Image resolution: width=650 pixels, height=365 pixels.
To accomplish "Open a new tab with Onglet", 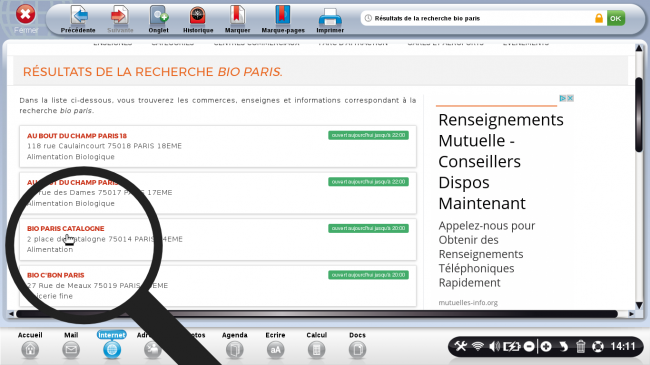I will pyautogui.click(x=158, y=19).
